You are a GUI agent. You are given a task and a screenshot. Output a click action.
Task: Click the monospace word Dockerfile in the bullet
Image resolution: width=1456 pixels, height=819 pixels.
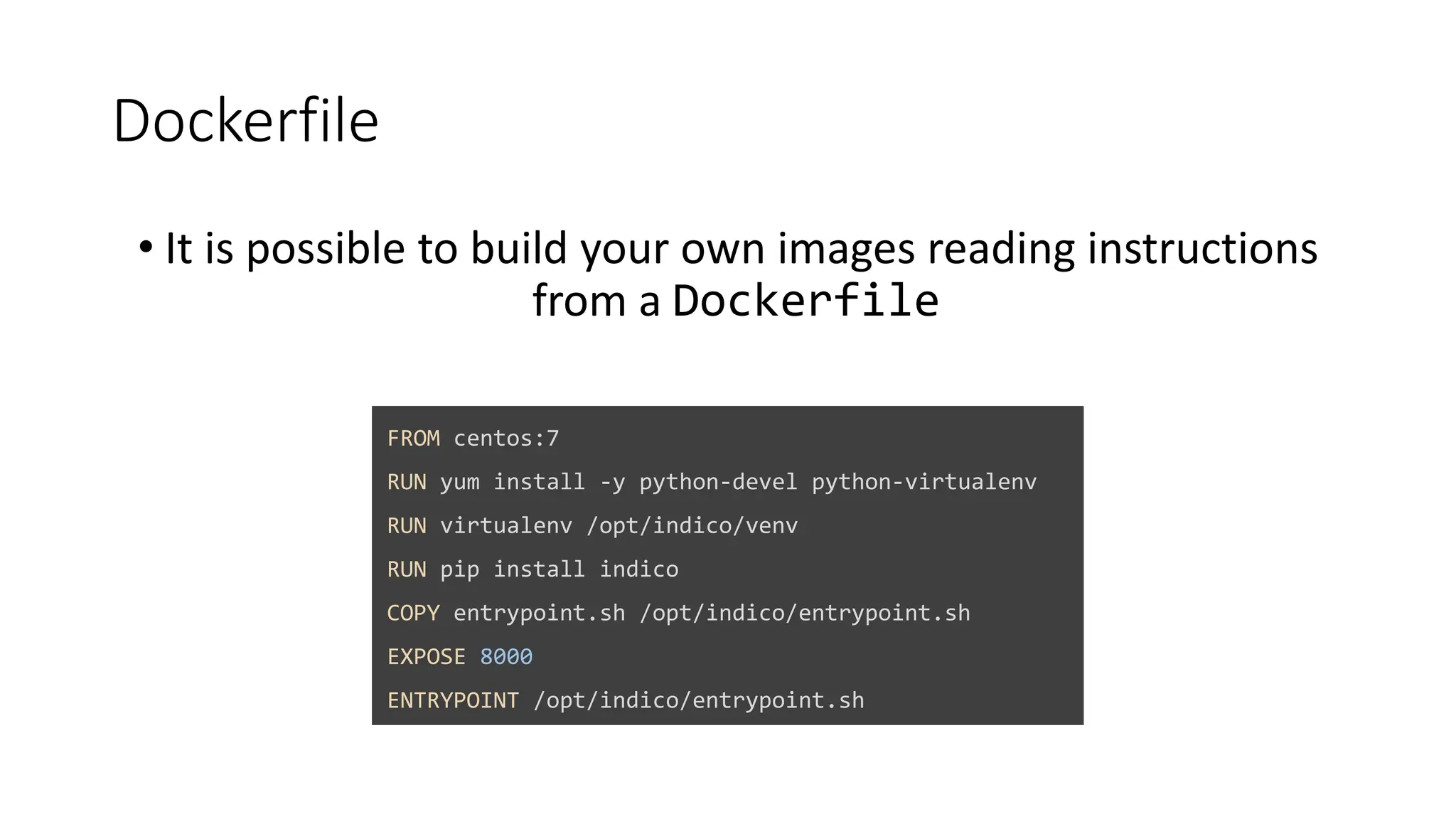[805, 300]
